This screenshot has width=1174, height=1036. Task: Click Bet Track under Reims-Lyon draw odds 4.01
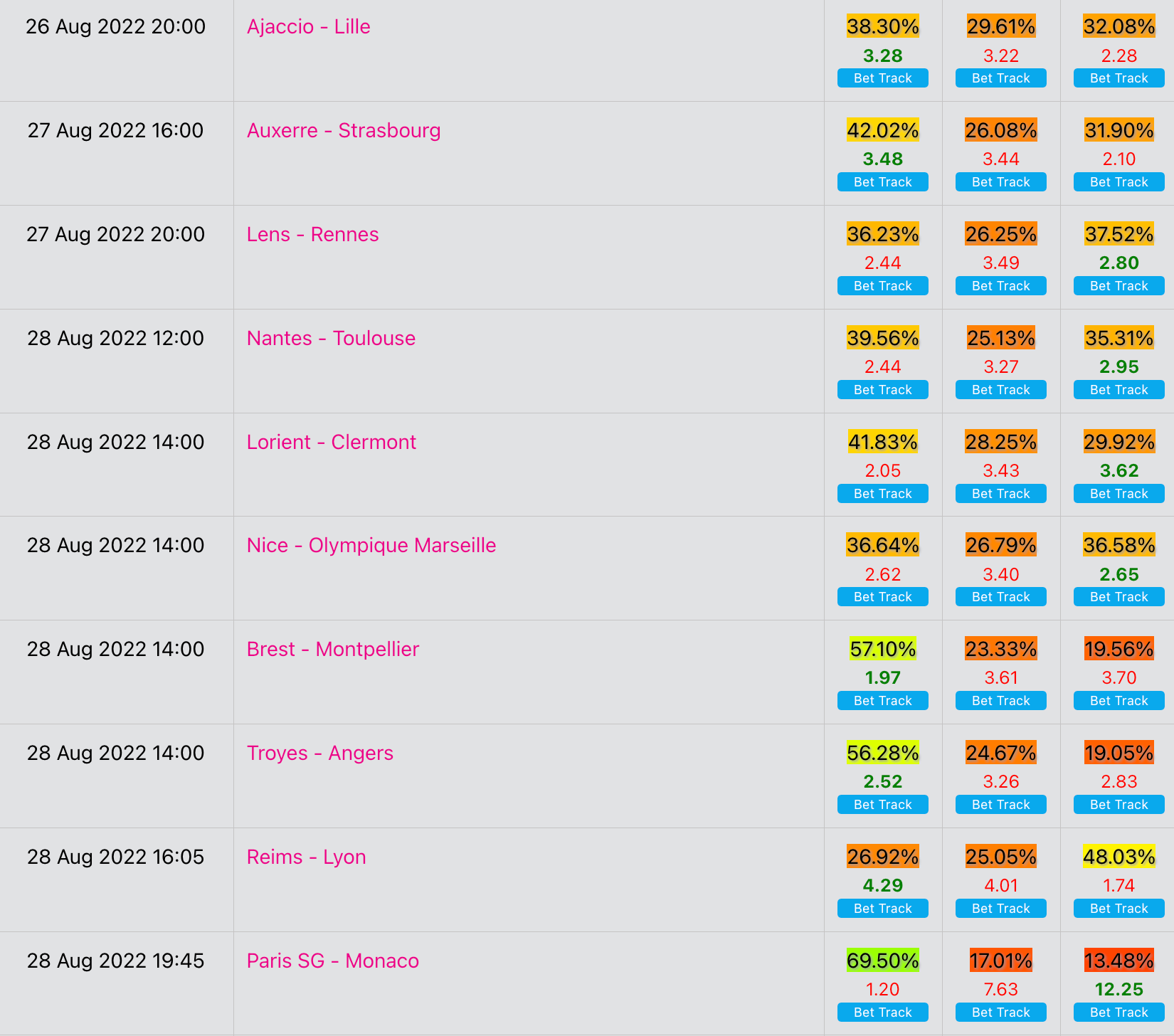click(1001, 909)
